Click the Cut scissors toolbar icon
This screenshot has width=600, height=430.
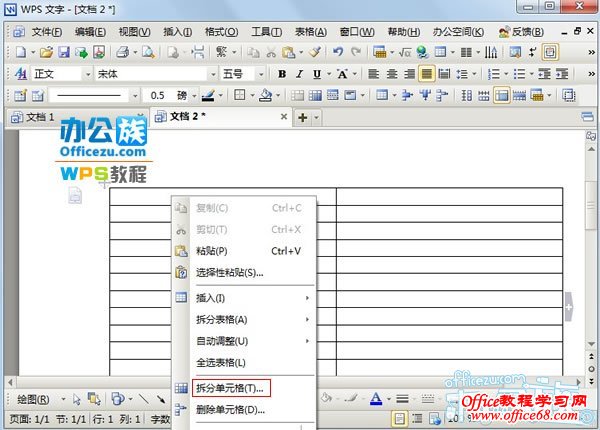[271, 52]
